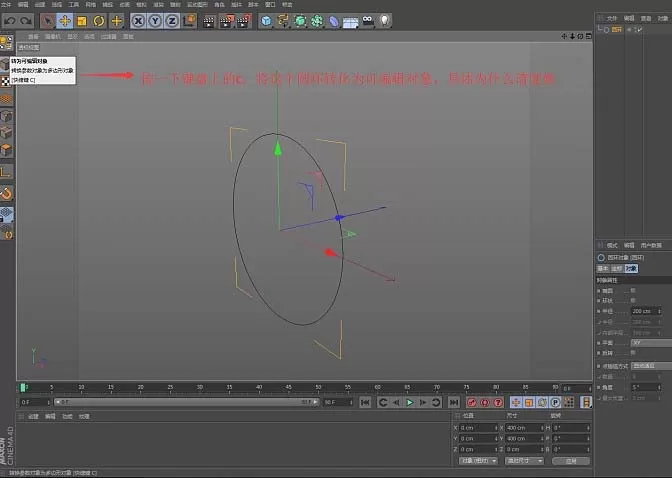The image size is (672, 478).
Task: Toggle the autokeying red button
Action: (x=485, y=403)
